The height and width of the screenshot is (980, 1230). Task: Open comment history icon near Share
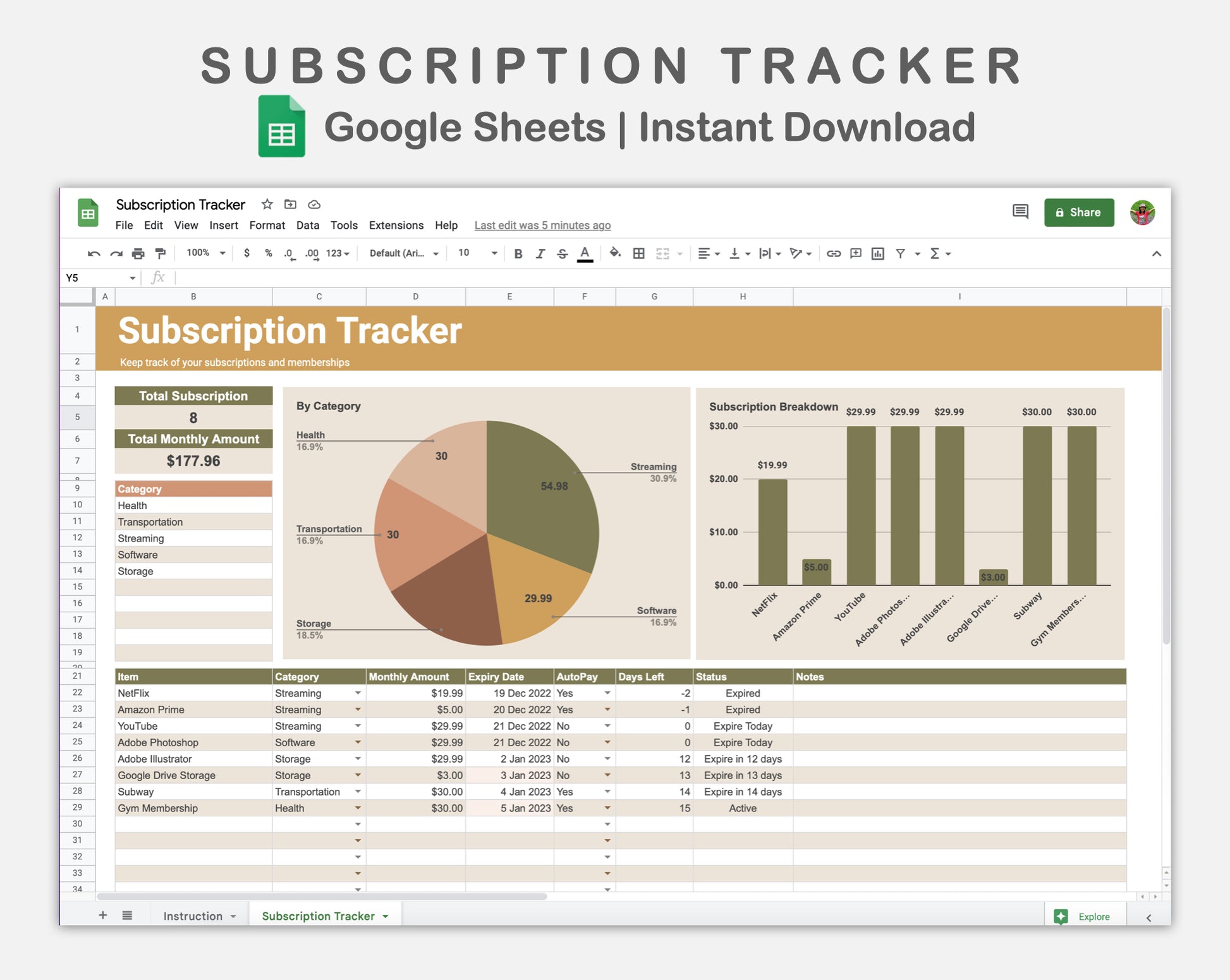point(1020,212)
